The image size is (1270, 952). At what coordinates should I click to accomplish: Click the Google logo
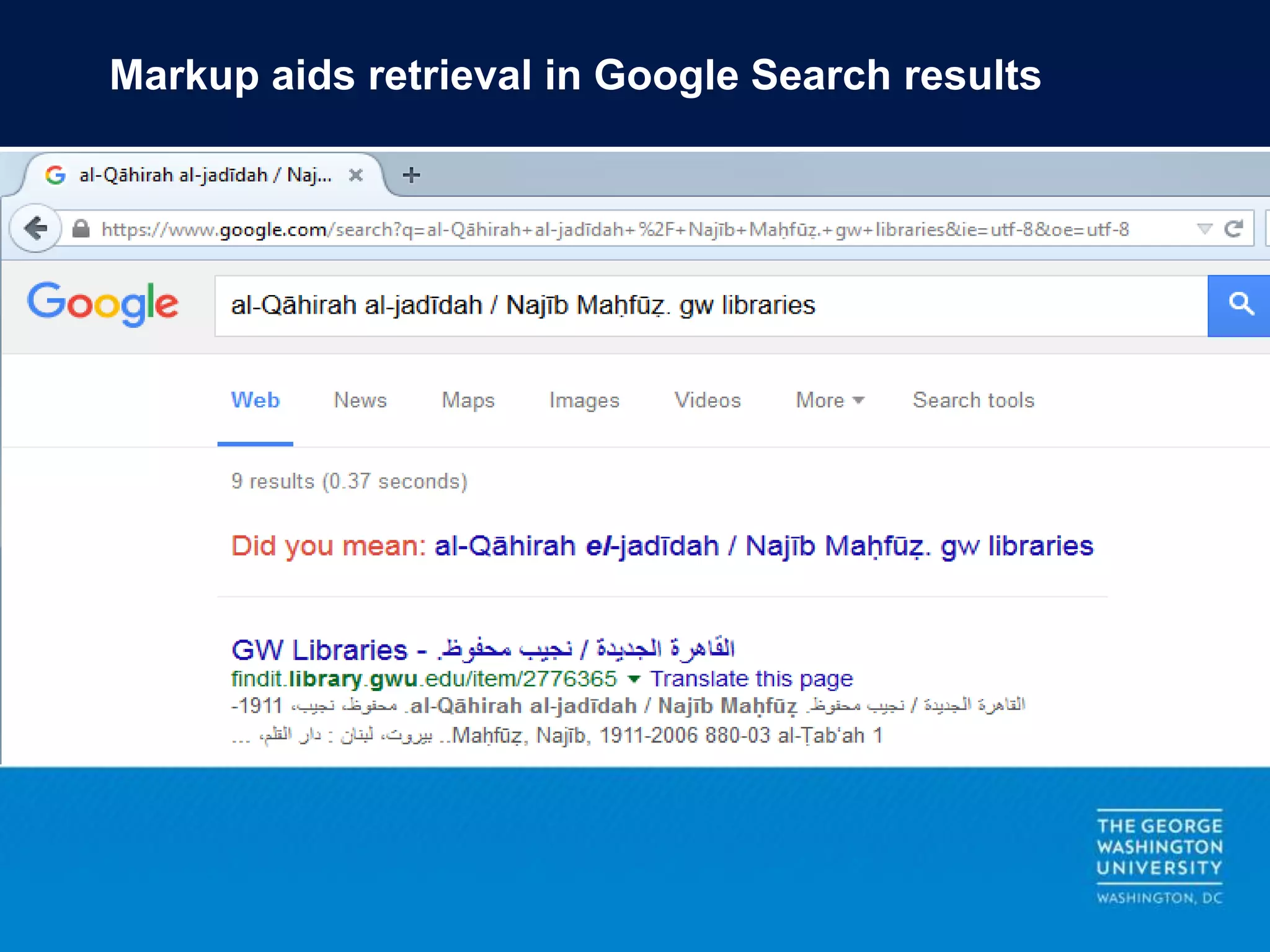coord(103,304)
